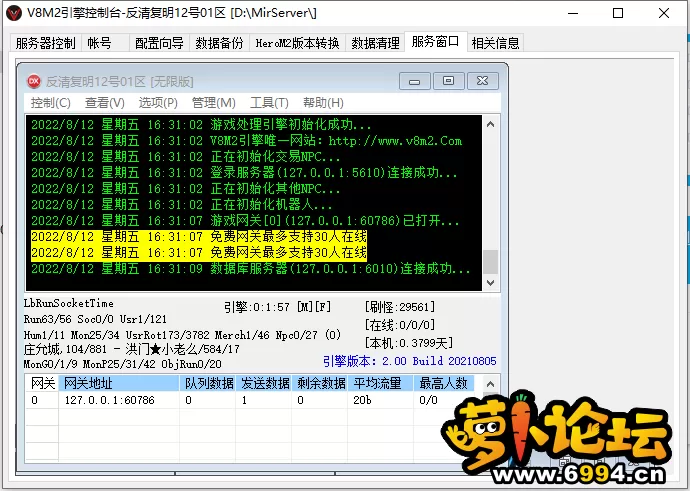The width and height of the screenshot is (690, 491).
Task: Open the 控制(C) menu
Action: (x=51, y=103)
